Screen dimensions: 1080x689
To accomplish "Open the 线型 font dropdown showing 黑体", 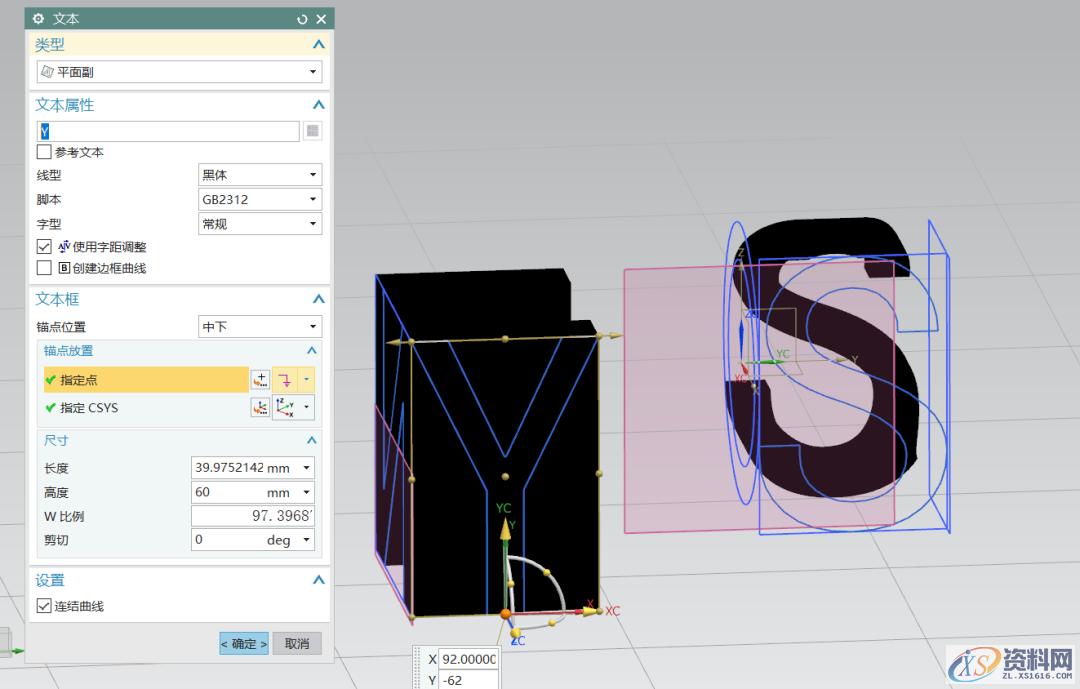I will [x=260, y=175].
